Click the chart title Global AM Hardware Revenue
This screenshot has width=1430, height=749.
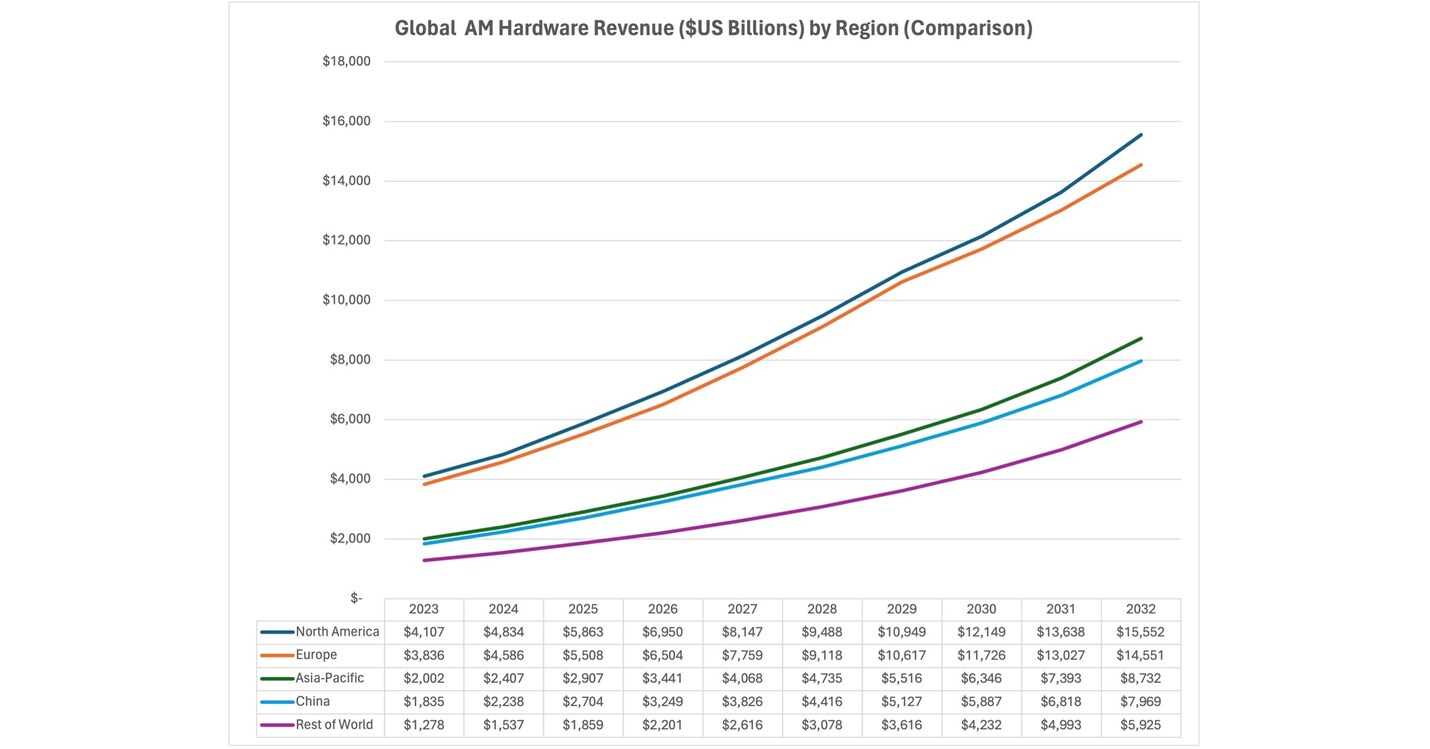(x=713, y=28)
